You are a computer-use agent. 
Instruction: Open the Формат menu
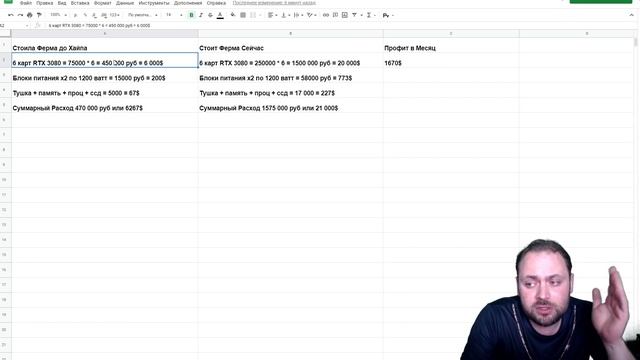[x=102, y=3]
